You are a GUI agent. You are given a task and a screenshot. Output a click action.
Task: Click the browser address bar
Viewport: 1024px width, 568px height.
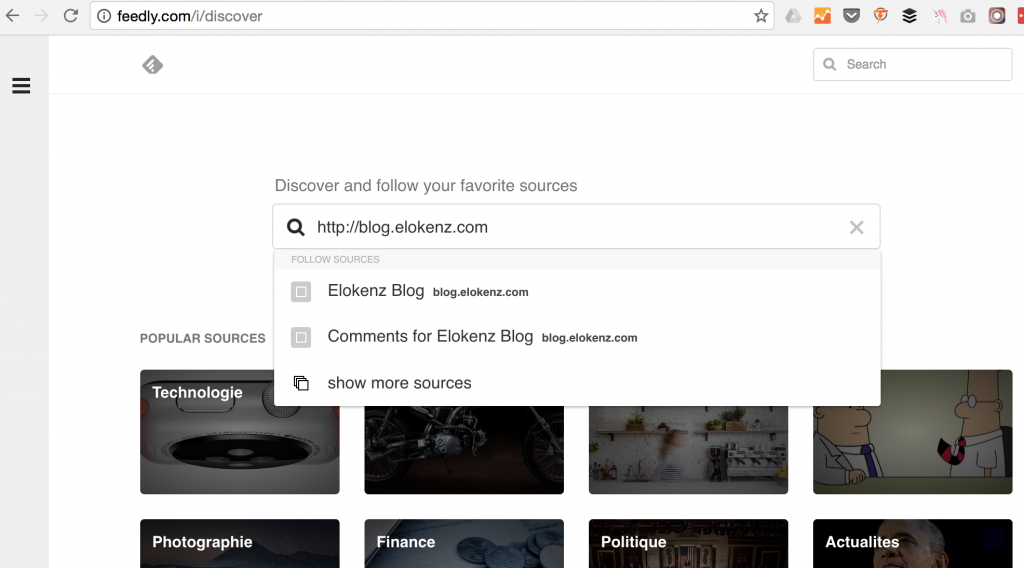(x=432, y=16)
